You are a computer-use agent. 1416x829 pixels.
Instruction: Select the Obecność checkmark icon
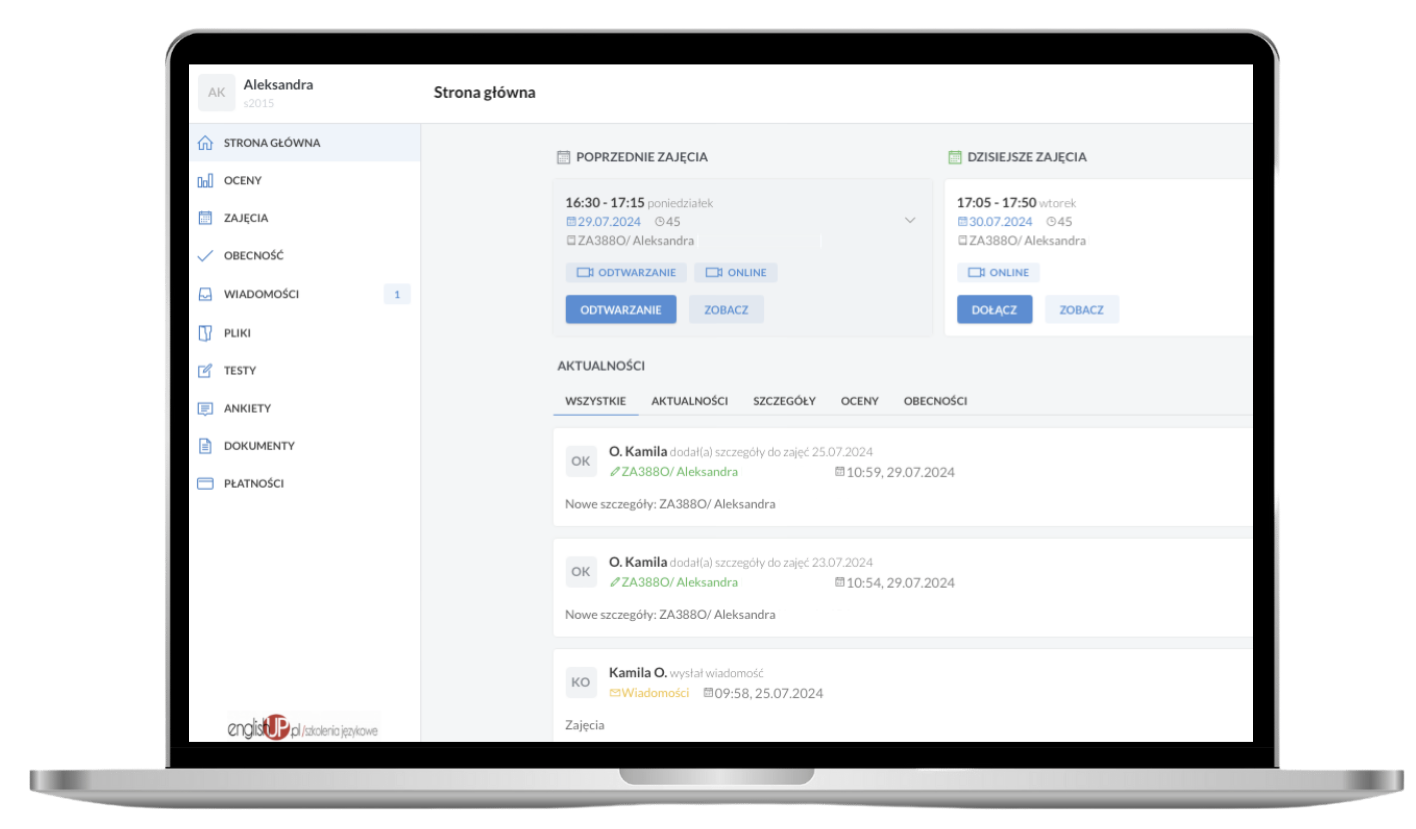[x=205, y=256]
